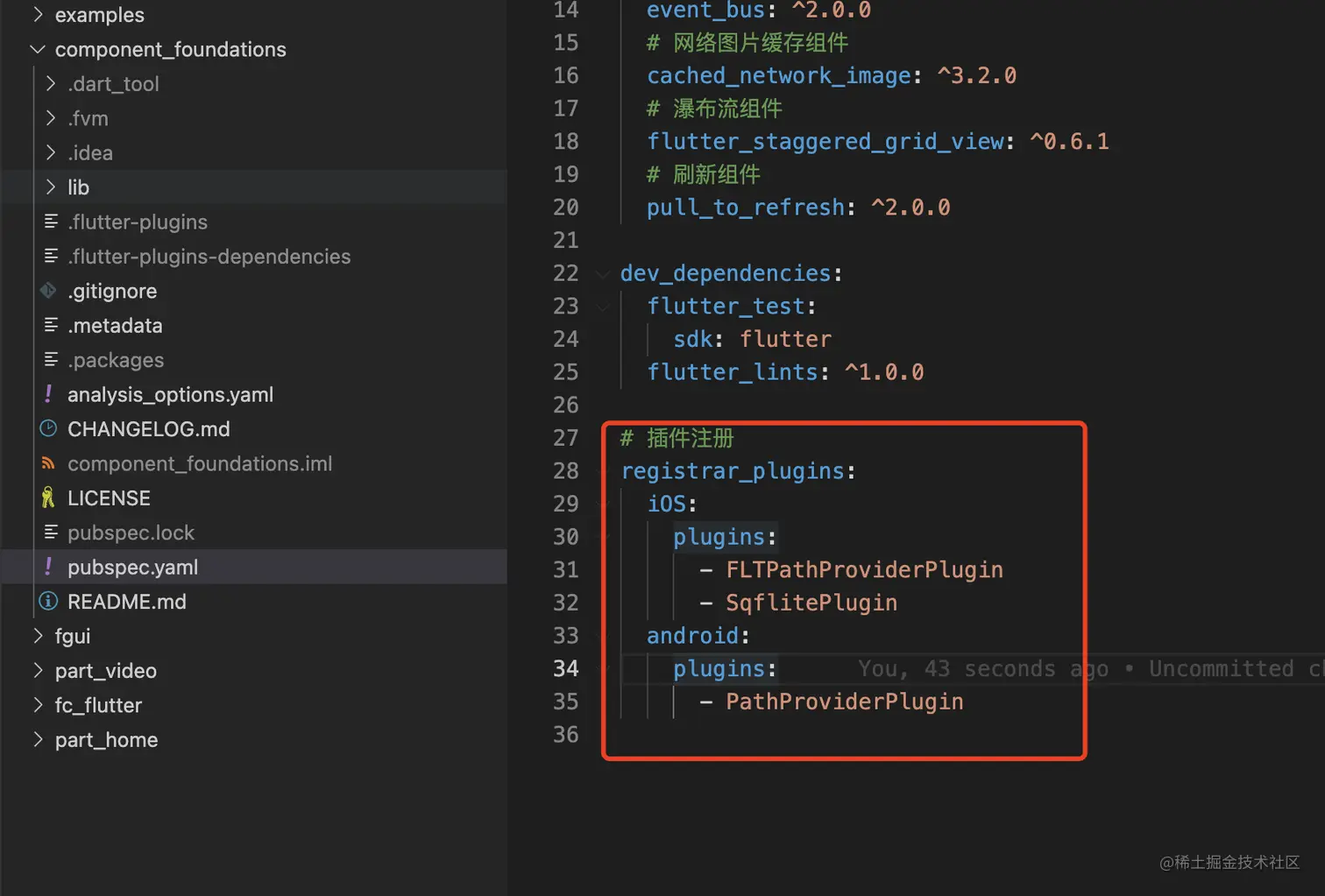
Task: Collapse the dev_dependencies code fold arrow
Action: coord(602,273)
